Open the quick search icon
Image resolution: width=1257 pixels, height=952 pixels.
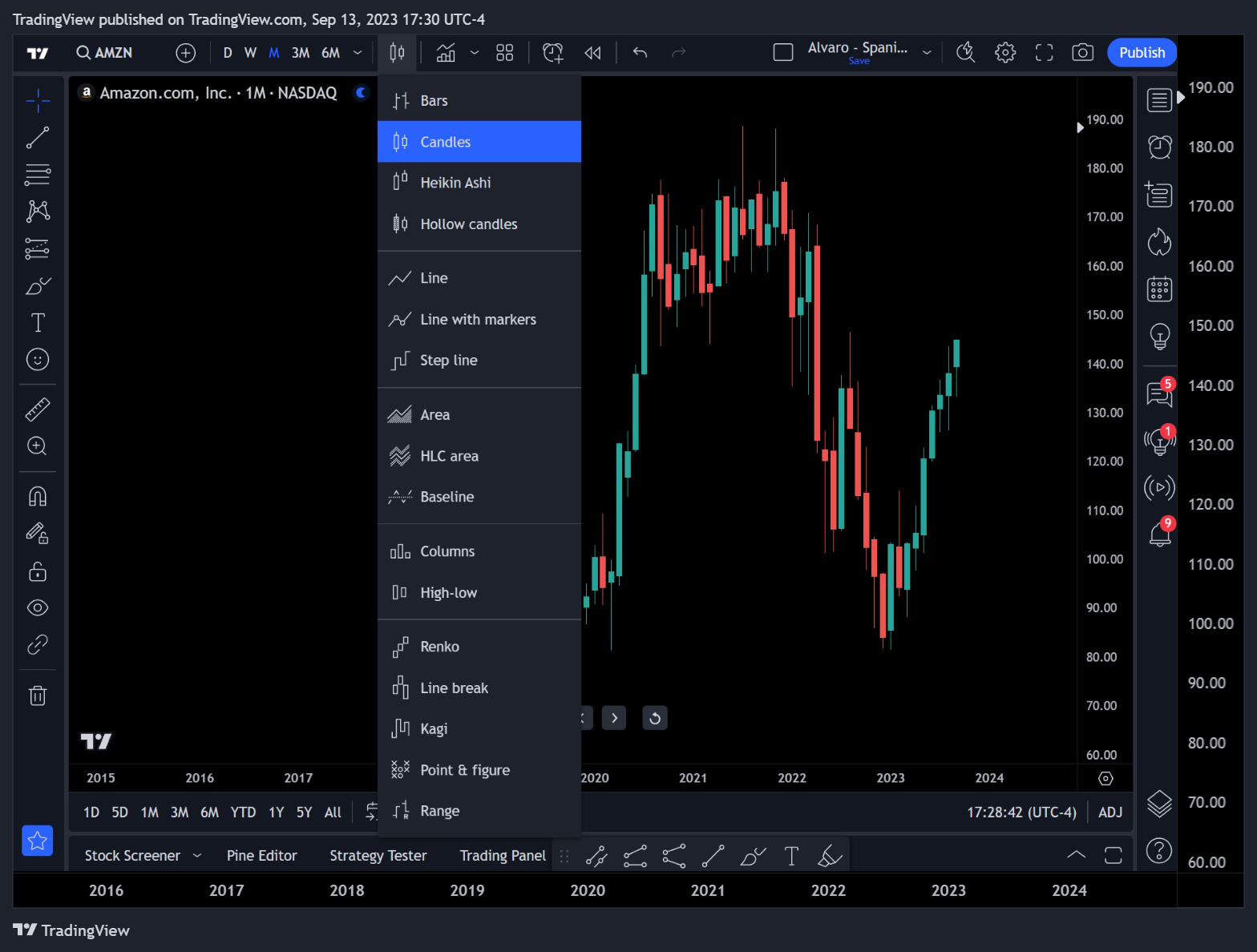pyautogui.click(x=966, y=53)
